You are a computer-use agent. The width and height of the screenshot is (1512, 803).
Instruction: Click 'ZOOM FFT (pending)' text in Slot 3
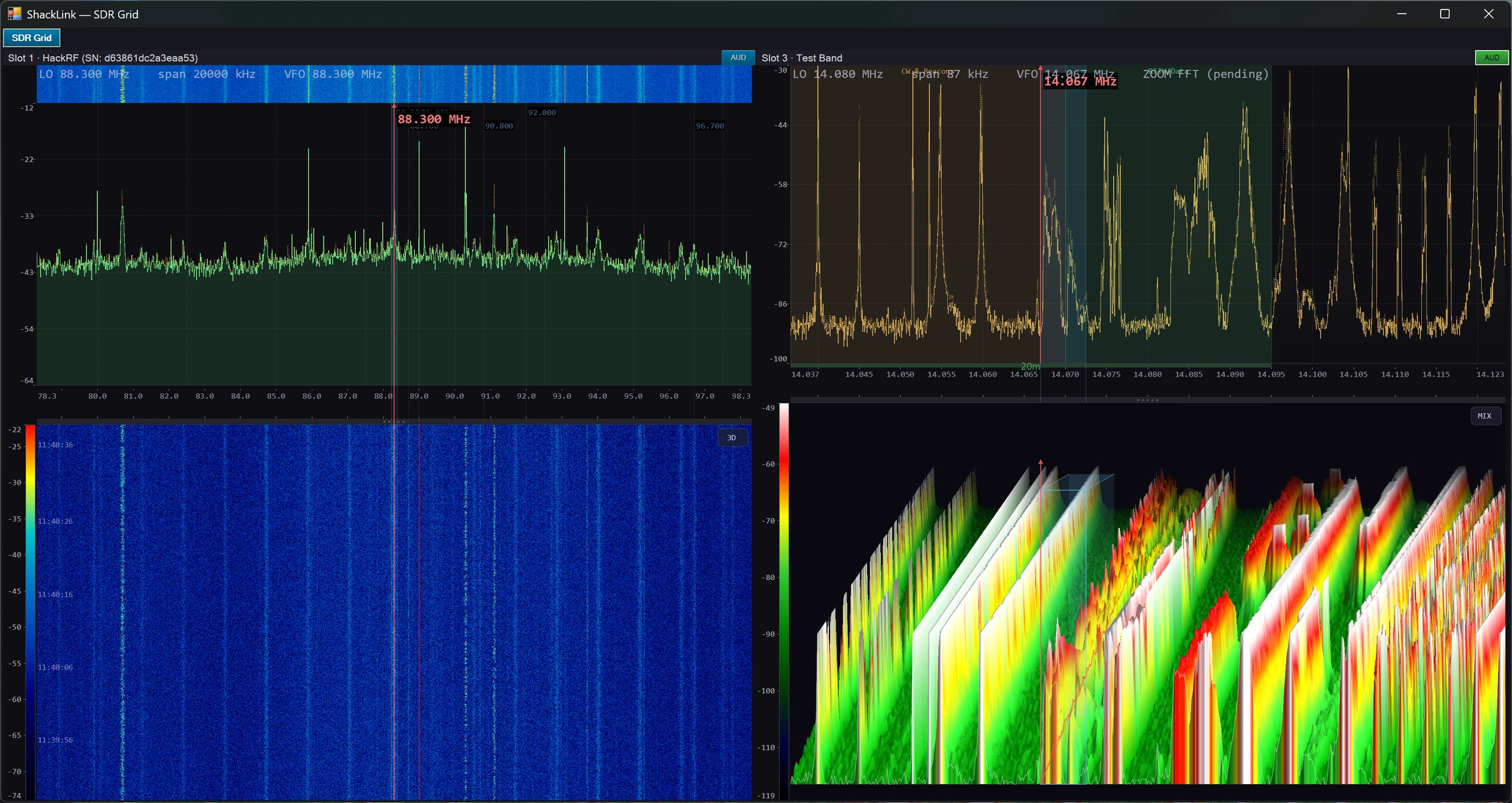(1205, 74)
